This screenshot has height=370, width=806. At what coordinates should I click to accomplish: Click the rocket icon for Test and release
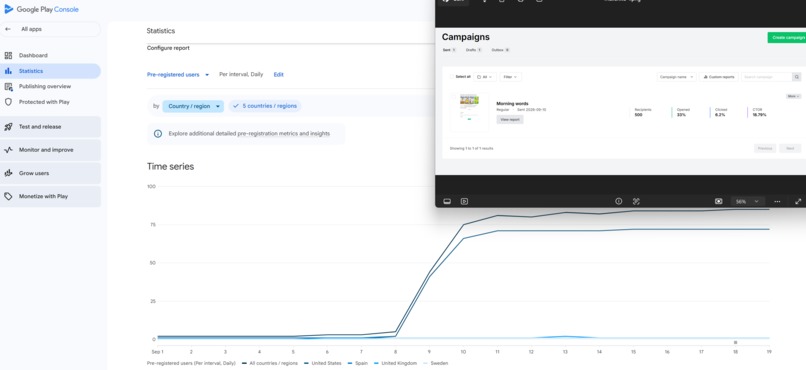pyautogui.click(x=8, y=126)
